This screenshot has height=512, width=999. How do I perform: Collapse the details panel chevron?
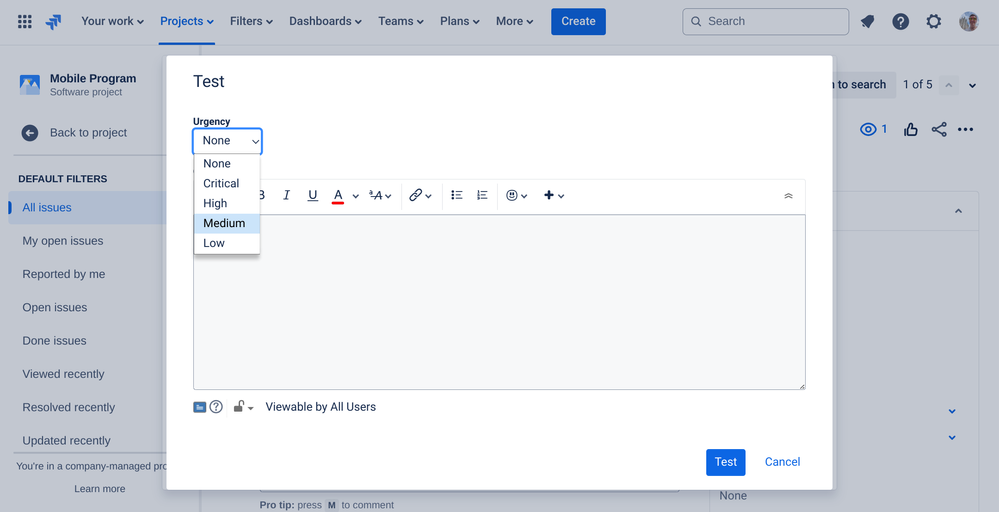click(958, 211)
